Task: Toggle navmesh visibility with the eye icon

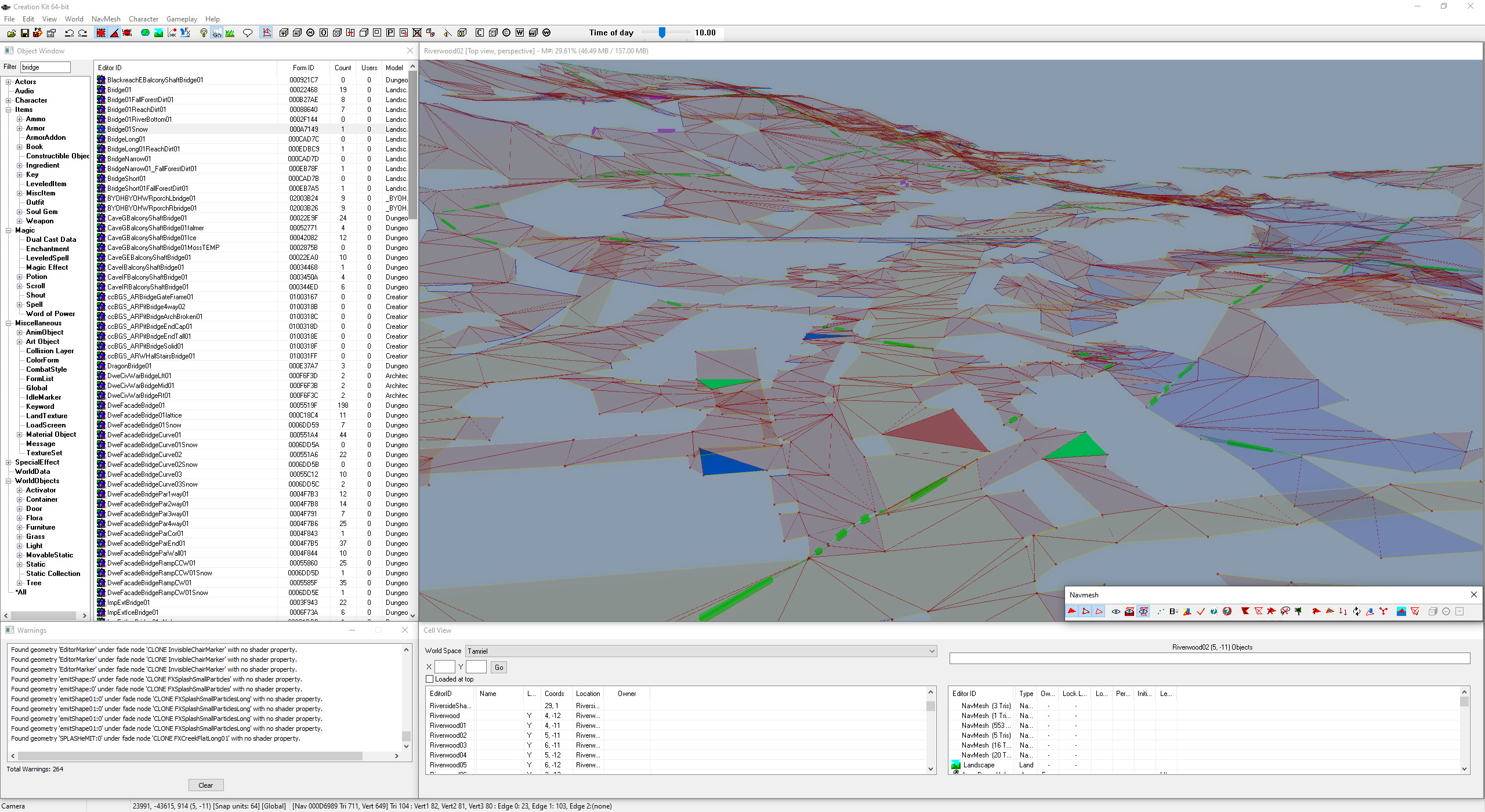Action: (1115, 611)
